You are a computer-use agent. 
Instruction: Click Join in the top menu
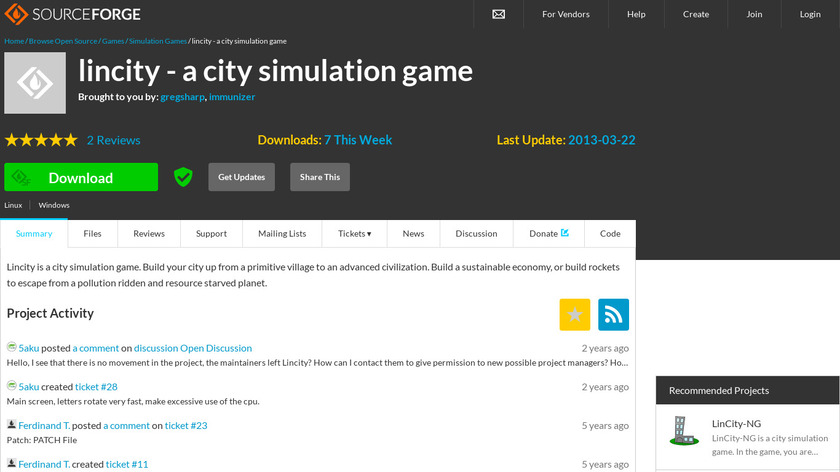[754, 14]
